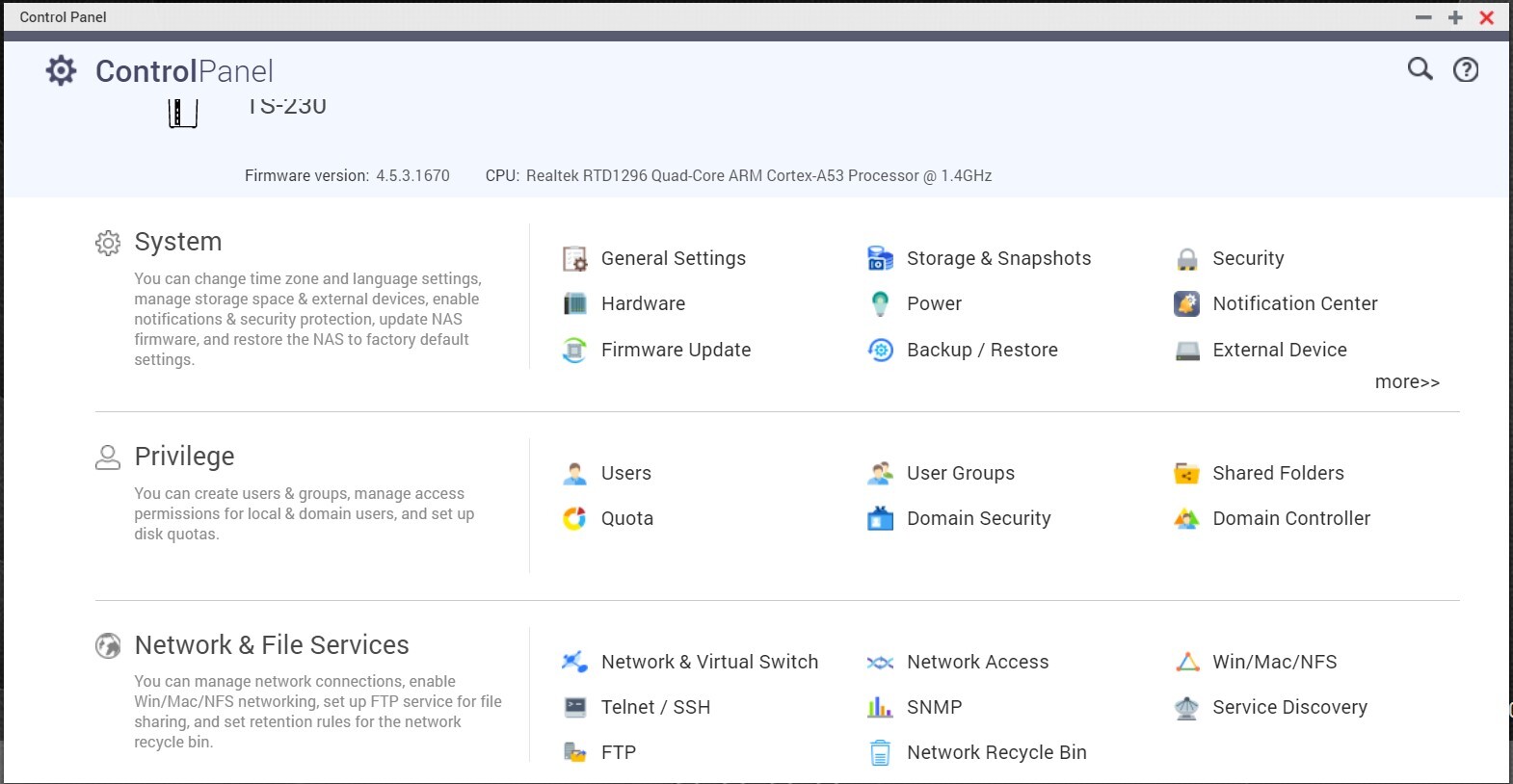
Task: Click the Privilege section user icon
Action: pyautogui.click(x=108, y=457)
